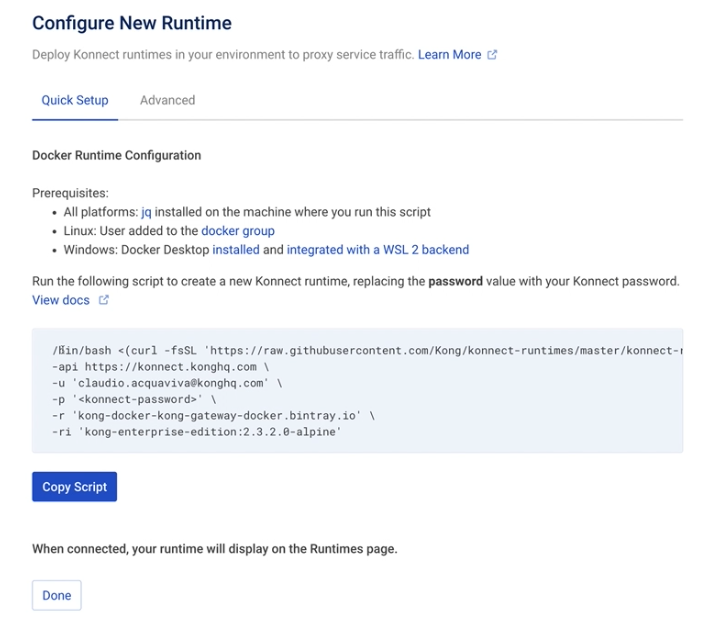Open the Advanced tab

167,100
